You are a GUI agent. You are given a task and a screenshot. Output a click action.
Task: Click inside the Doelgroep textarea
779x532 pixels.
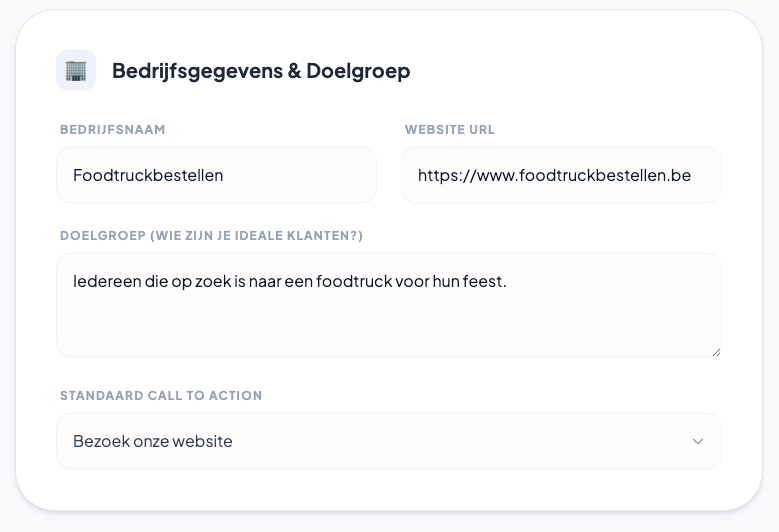pos(389,305)
